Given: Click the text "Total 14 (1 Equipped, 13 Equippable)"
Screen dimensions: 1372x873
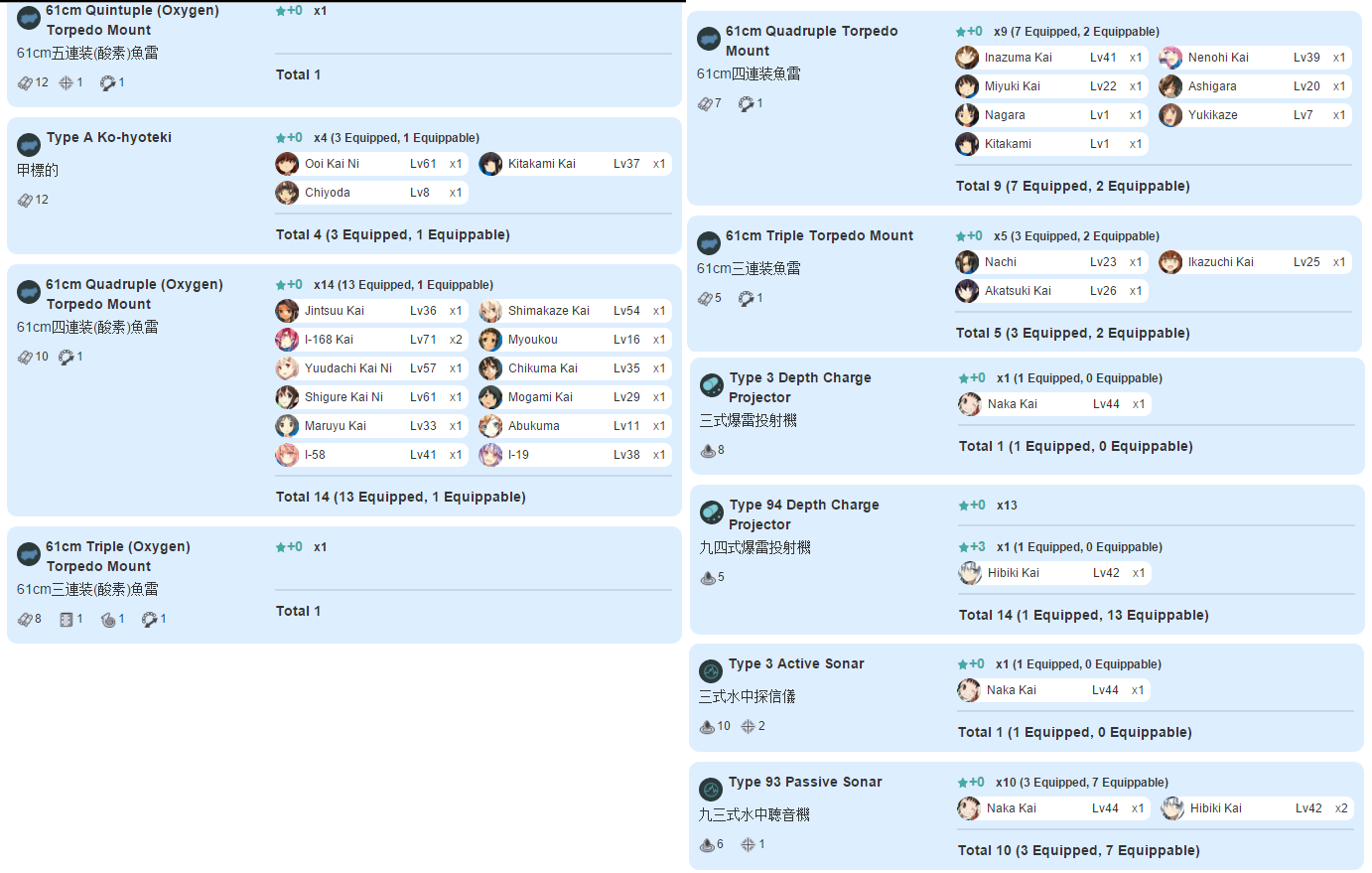Looking at the screenshot, I should pyautogui.click(x=1084, y=615).
